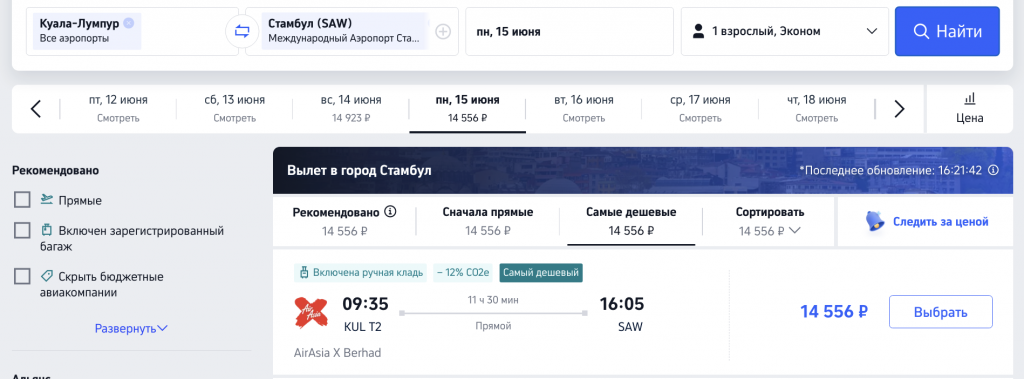Screen dimensions: 1024x379
Task: Select date tab вс, 14 июня
Action: tap(351, 108)
